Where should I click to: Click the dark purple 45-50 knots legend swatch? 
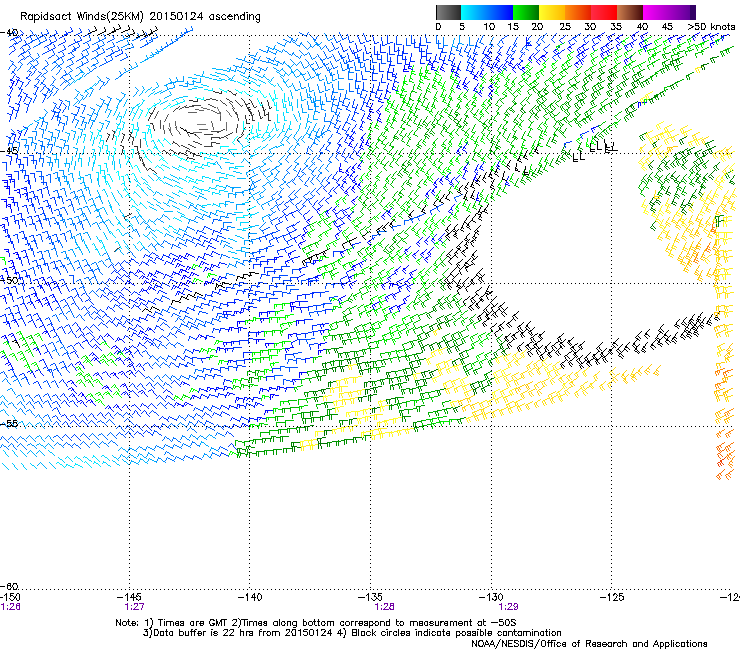pos(682,12)
